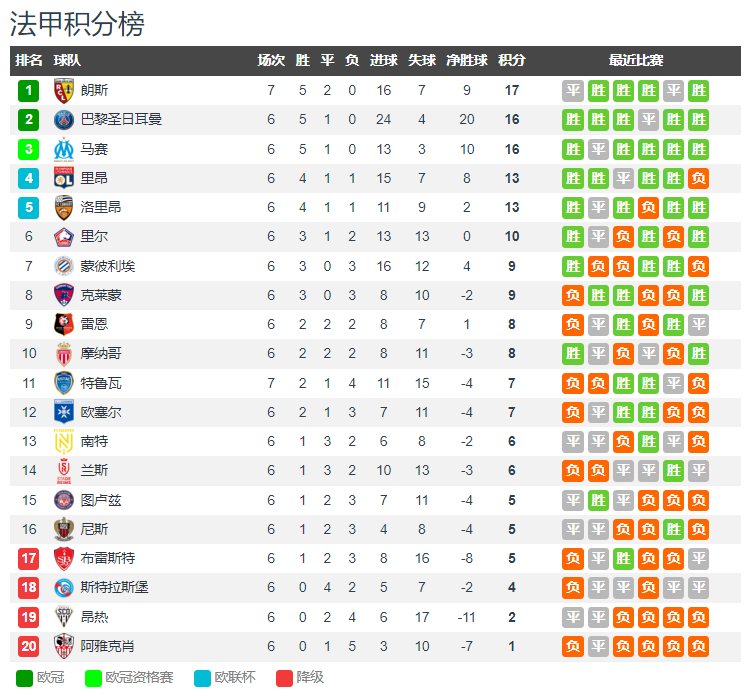Select the cyan 欧联杯 legend swatch
The width and height of the screenshot is (745, 696).
[x=203, y=678]
